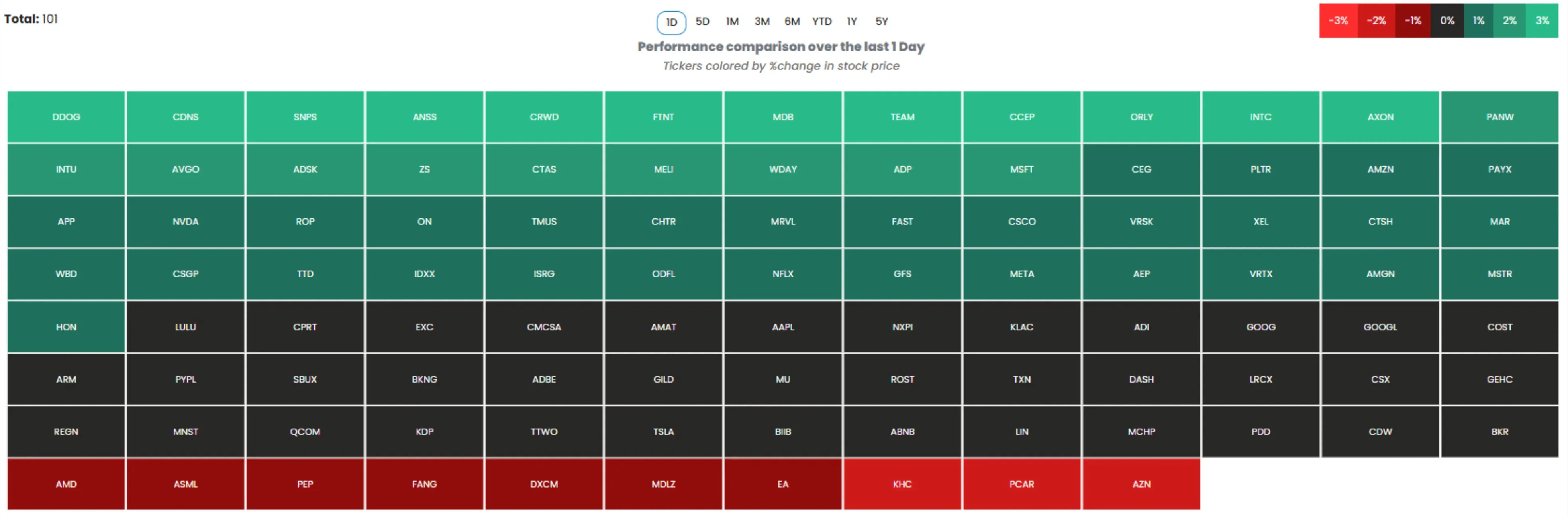Open the AMZN ticker tile

tap(1380, 169)
